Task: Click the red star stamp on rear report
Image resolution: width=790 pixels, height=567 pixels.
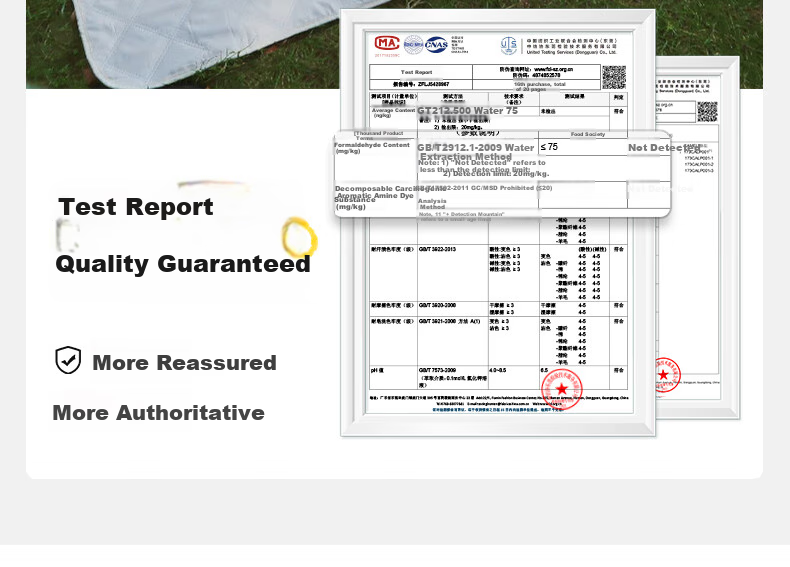Action: pos(665,375)
